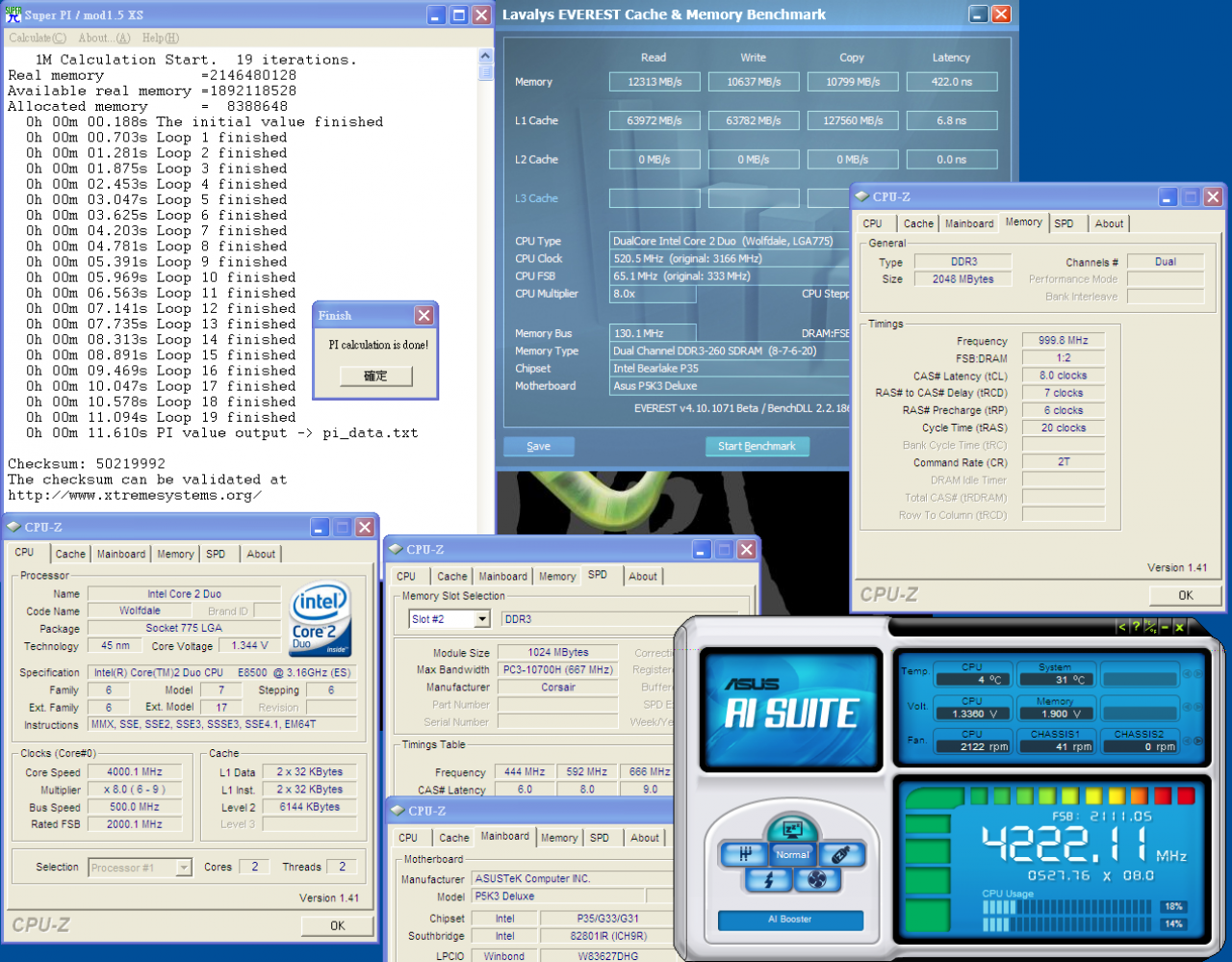Click title icon of CPU-Z Memory Slot Selection window

[395, 549]
